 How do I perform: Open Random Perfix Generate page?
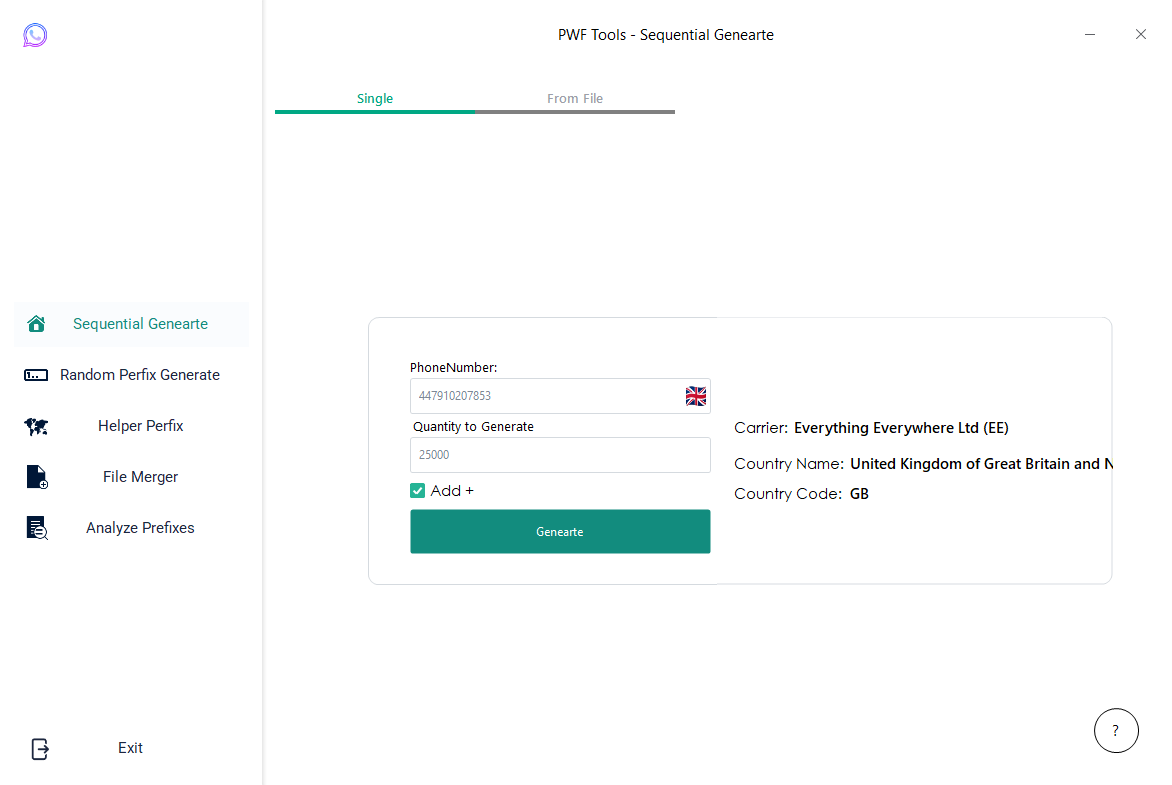point(140,375)
